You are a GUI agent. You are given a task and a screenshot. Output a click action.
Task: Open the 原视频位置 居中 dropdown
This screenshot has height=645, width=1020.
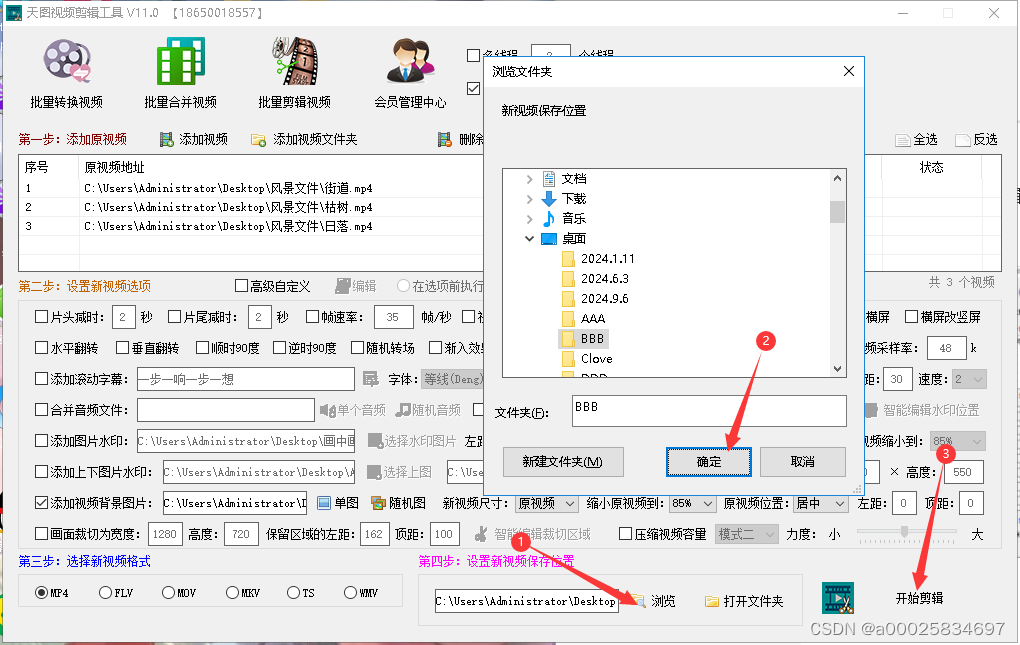(x=821, y=503)
